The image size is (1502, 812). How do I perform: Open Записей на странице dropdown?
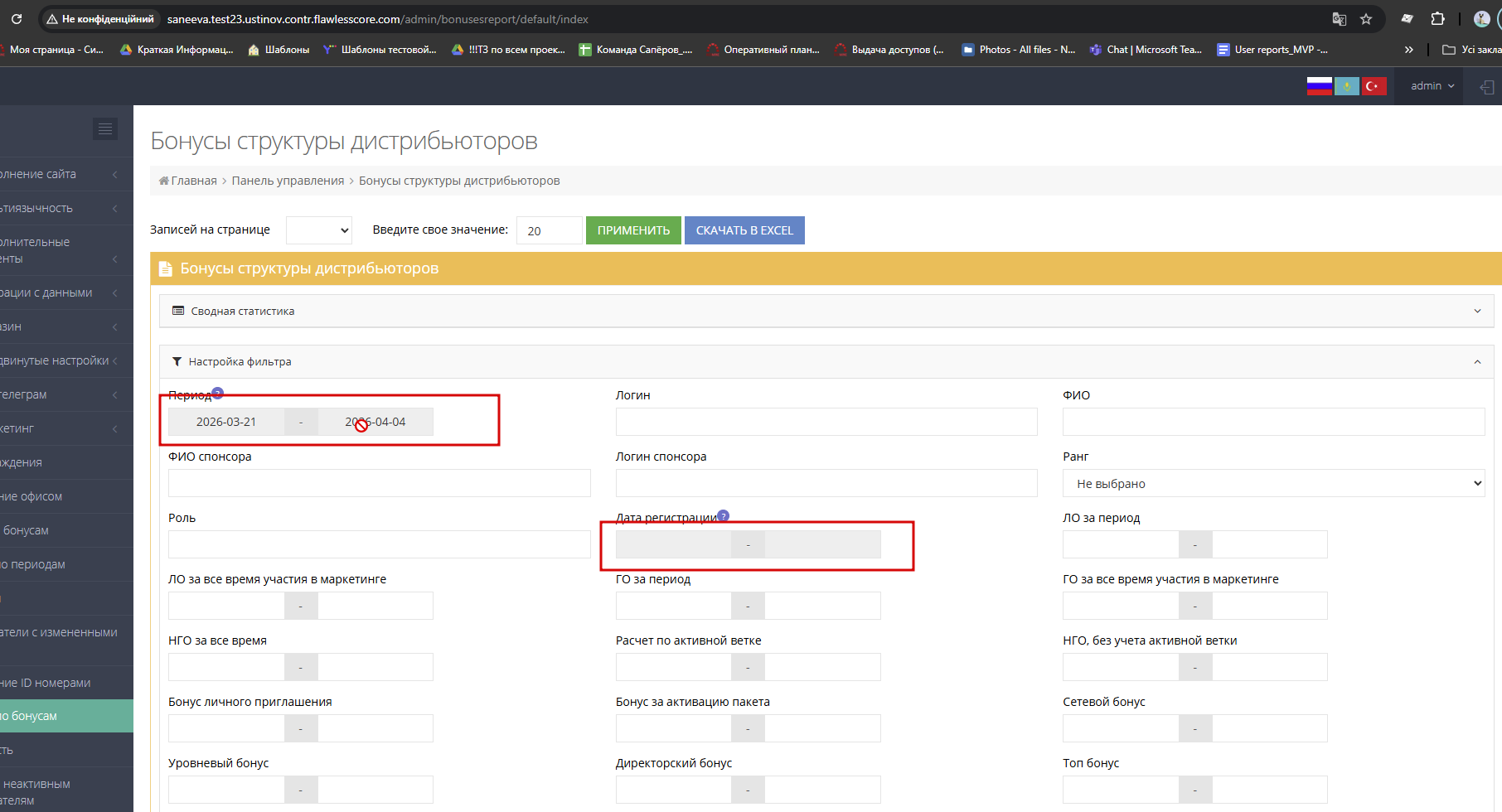click(x=319, y=230)
